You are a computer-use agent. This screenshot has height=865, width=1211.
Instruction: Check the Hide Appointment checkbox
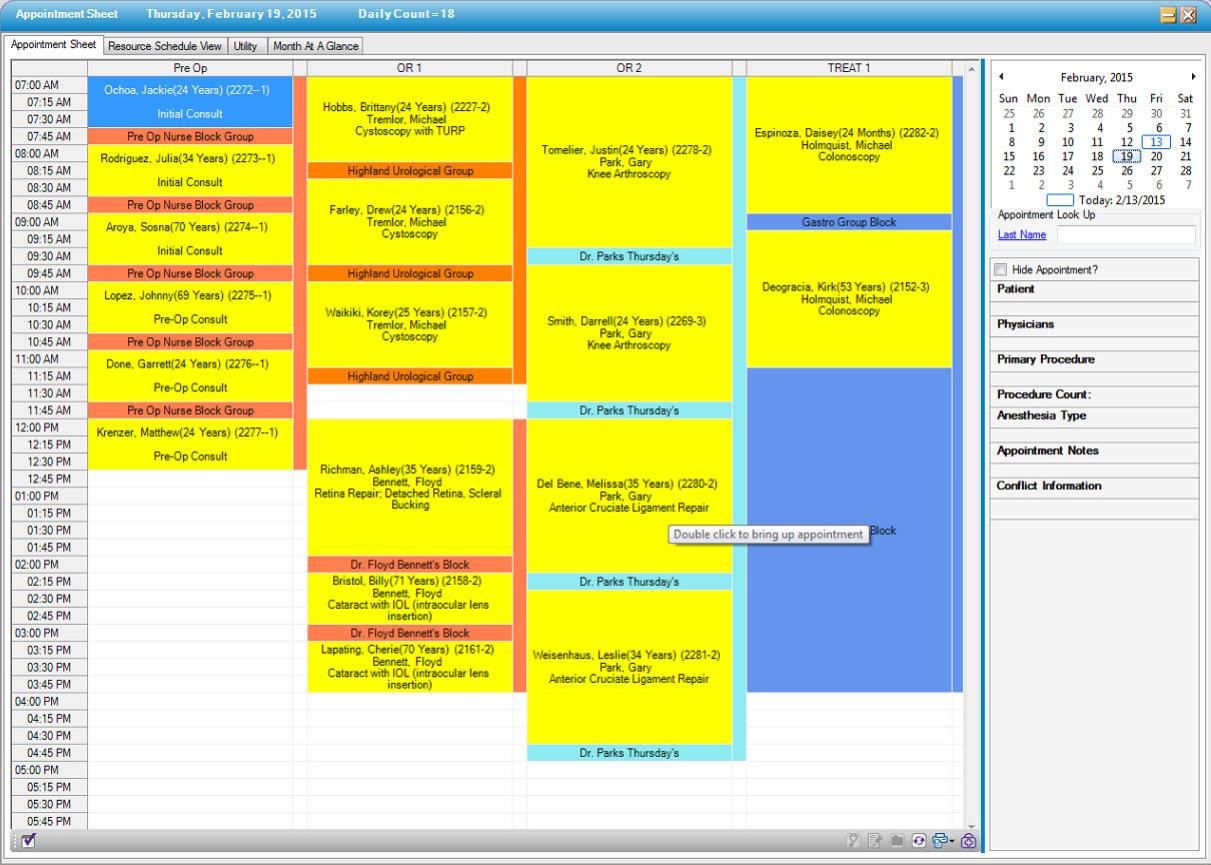(x=1002, y=270)
